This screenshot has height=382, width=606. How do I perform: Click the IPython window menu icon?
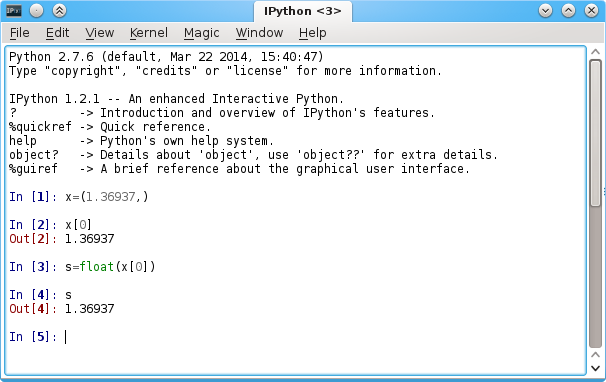click(x=14, y=11)
